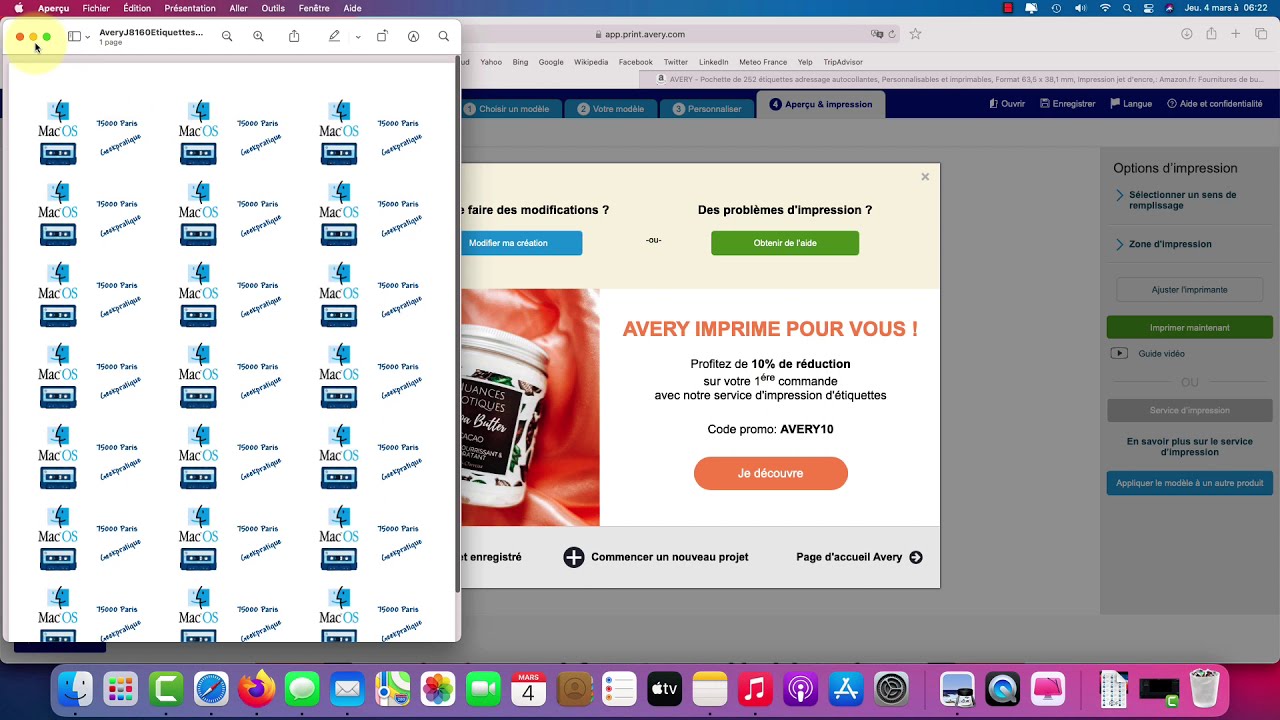Open sidebar view options dropdown arrow

(x=88, y=37)
